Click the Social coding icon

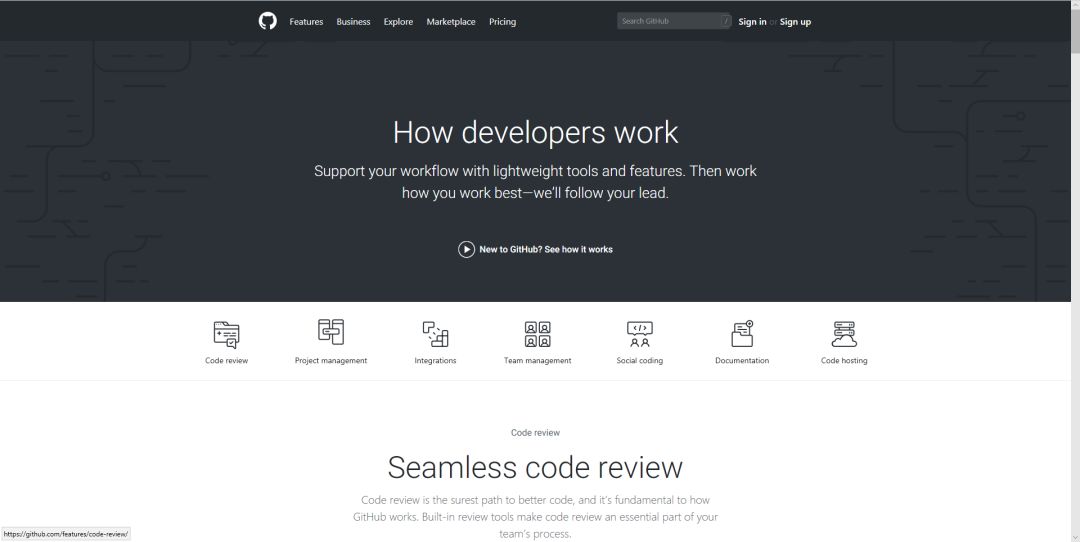tap(640, 334)
